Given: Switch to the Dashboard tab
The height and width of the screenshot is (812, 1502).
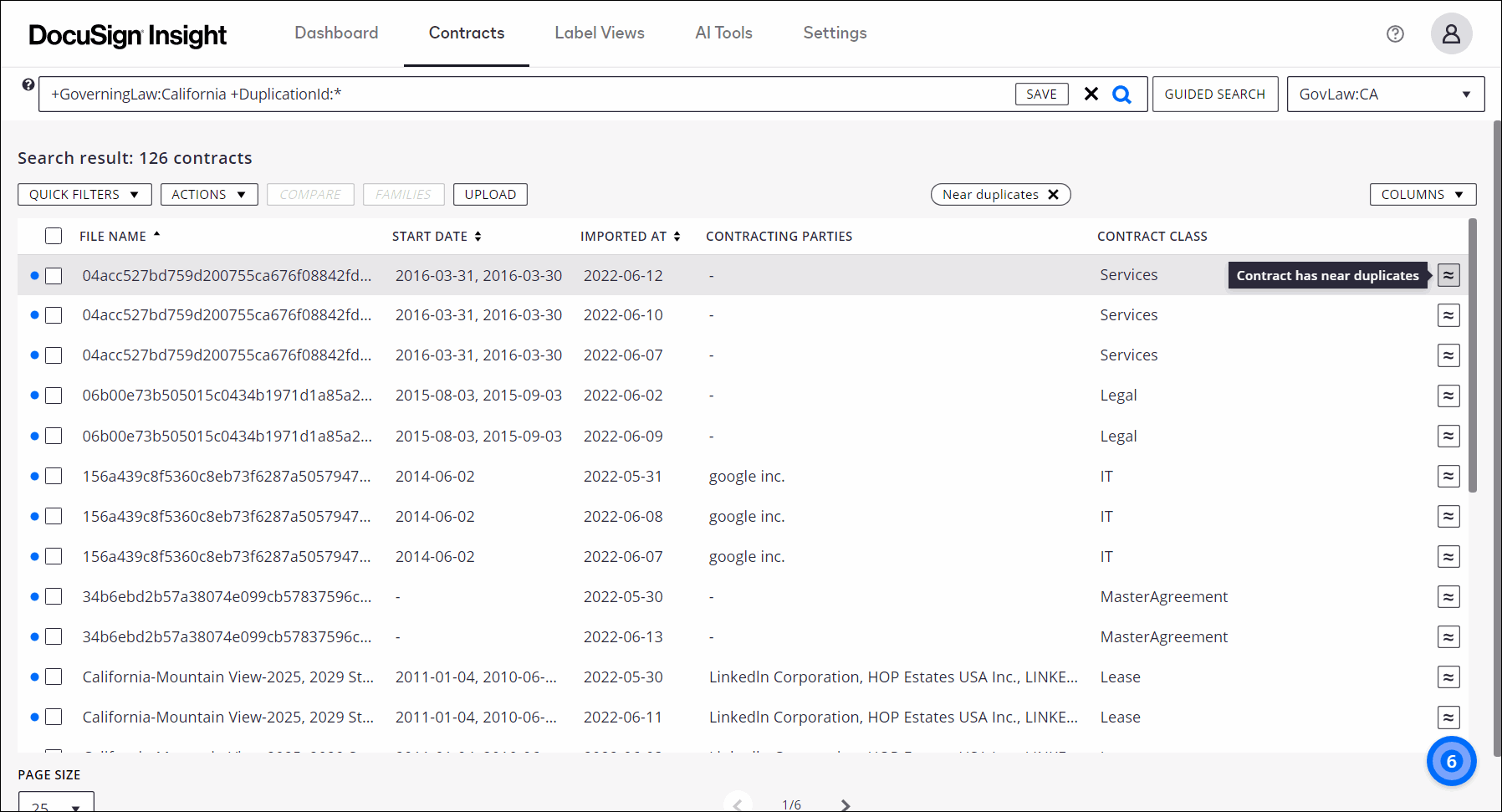Looking at the screenshot, I should [x=336, y=33].
